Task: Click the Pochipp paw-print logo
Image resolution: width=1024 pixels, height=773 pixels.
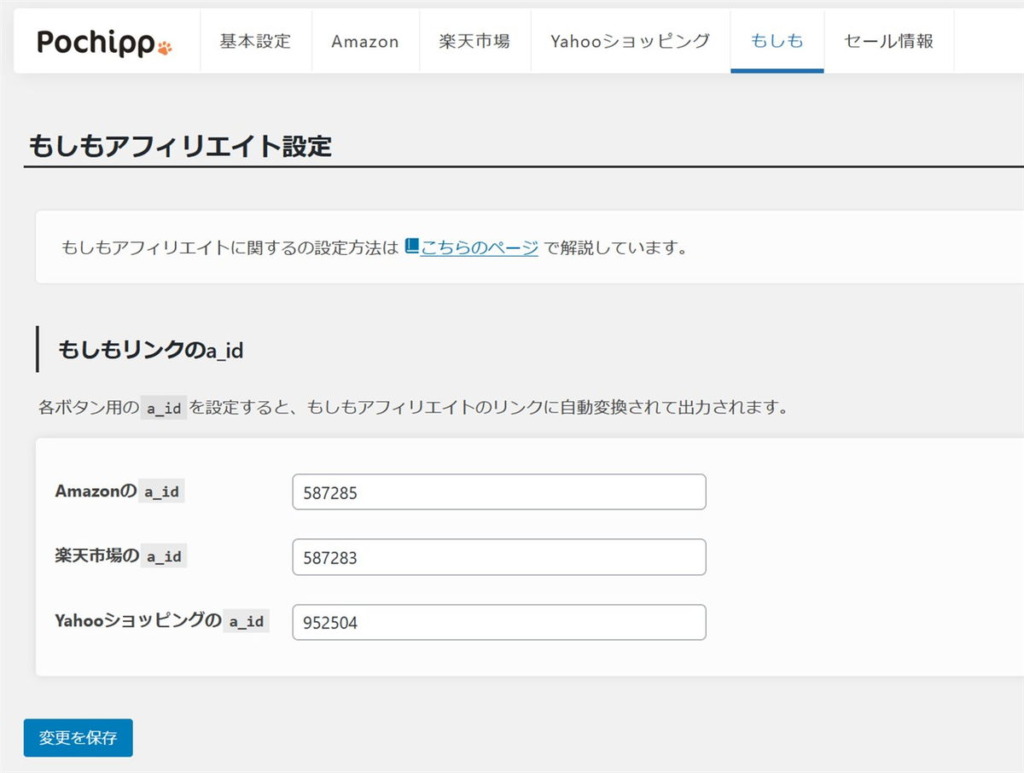Action: (104, 42)
